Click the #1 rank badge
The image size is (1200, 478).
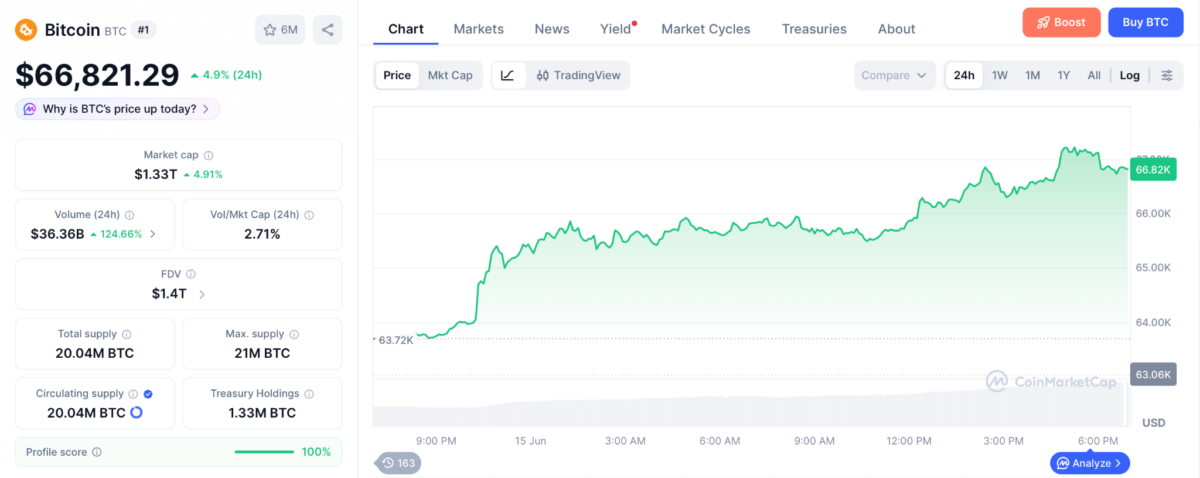(143, 30)
